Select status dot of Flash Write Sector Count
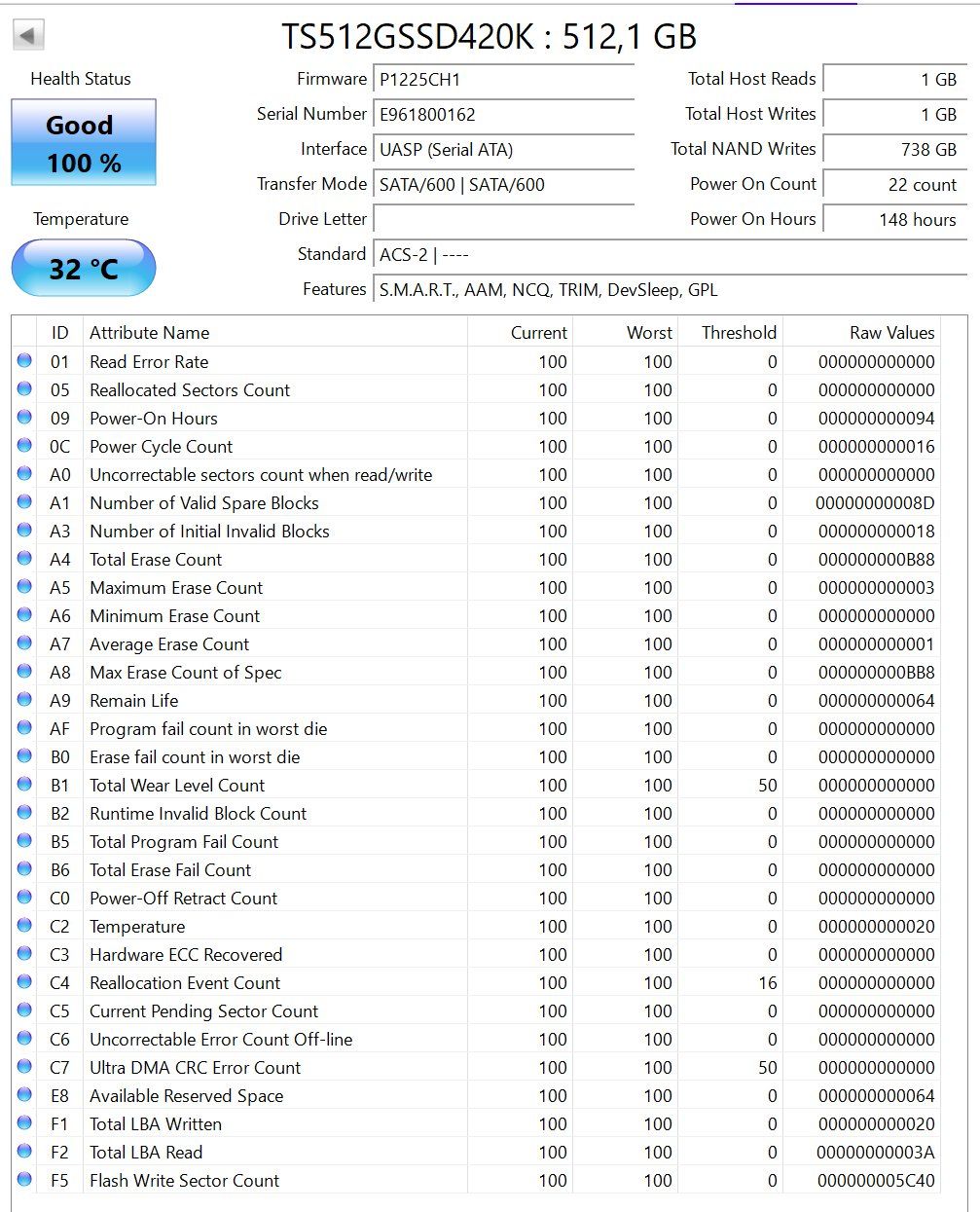The image size is (980, 1212). [24, 1180]
